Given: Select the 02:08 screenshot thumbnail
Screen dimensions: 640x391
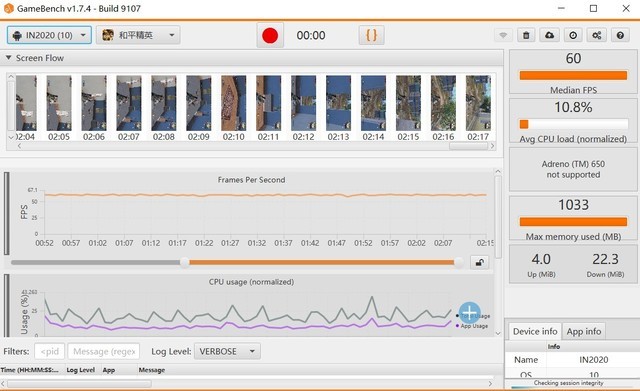Looking at the screenshot, I should pyautogui.click(x=164, y=103).
